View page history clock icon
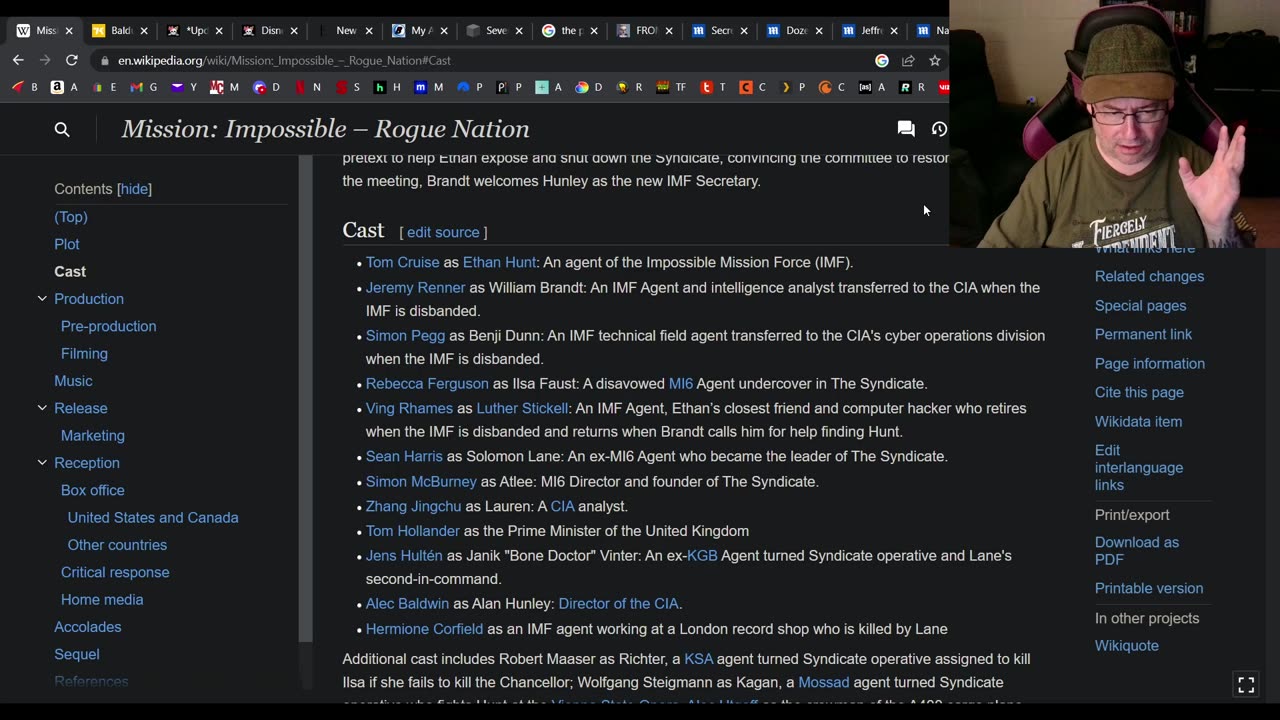 pos(939,129)
